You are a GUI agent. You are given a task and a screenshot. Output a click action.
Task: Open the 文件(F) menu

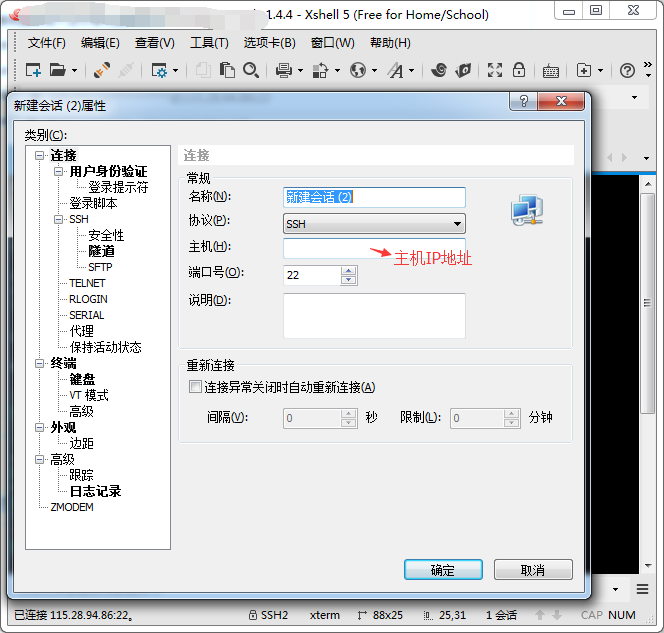(x=47, y=43)
